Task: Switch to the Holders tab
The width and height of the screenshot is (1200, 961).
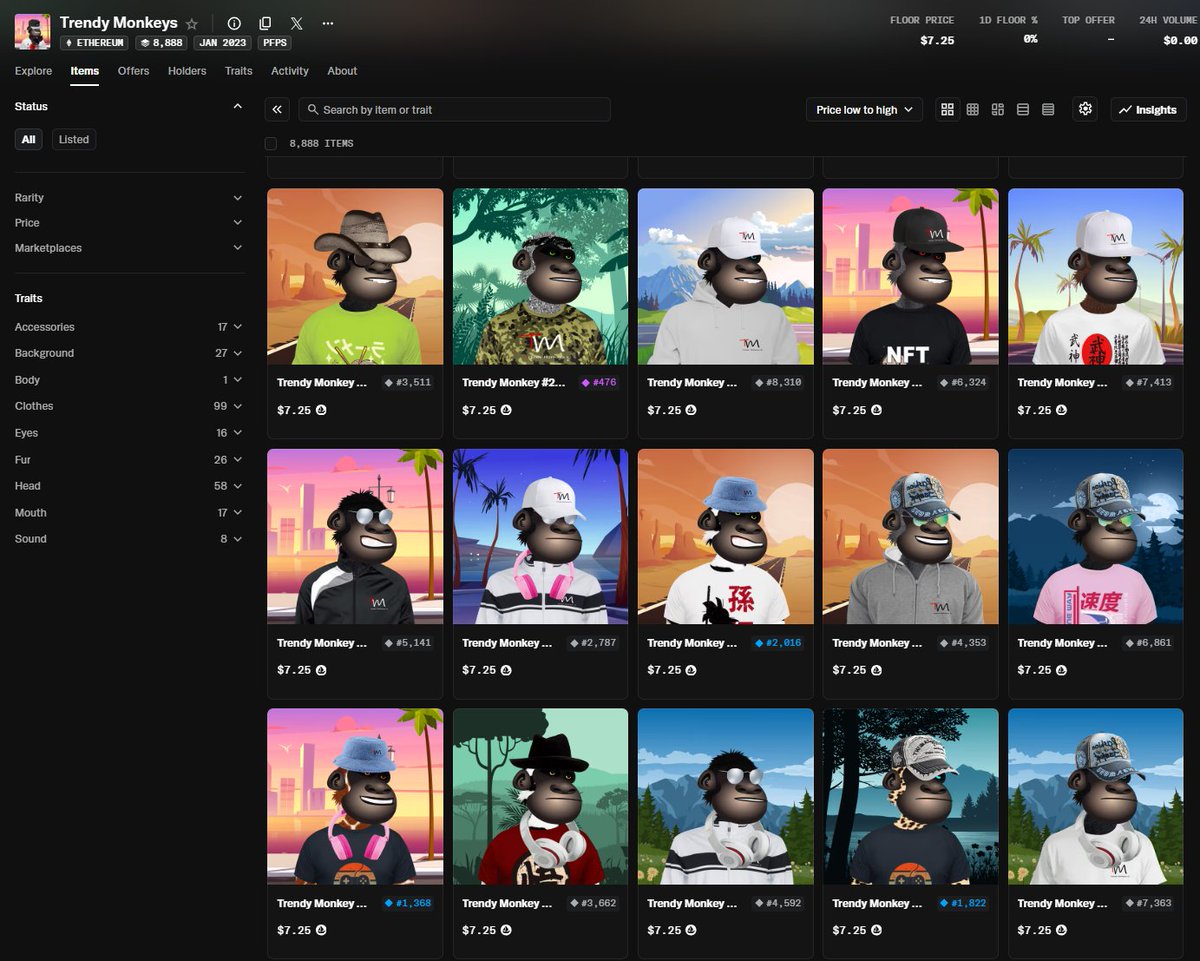Action: (x=187, y=71)
